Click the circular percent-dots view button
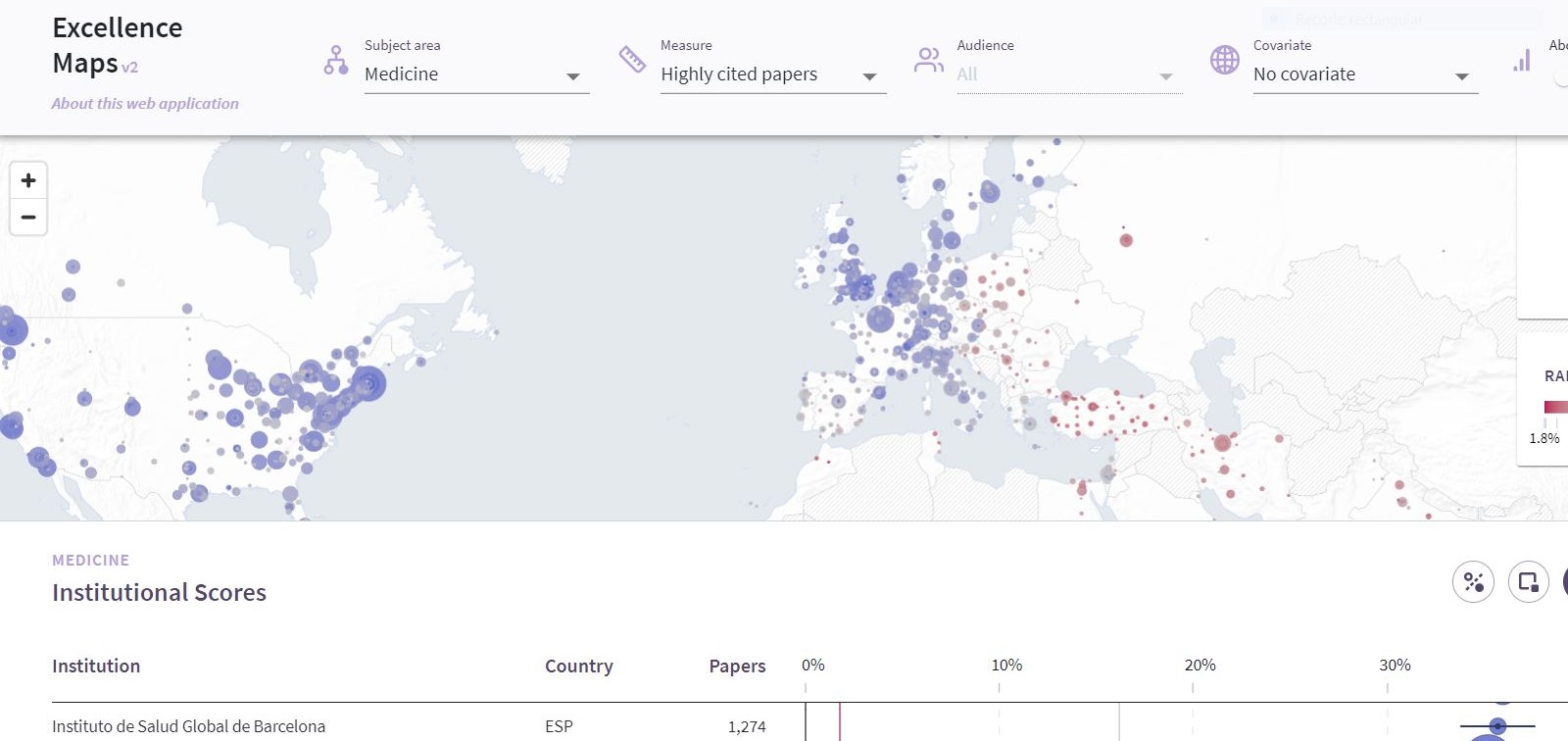The height and width of the screenshot is (741, 1568). click(1473, 582)
